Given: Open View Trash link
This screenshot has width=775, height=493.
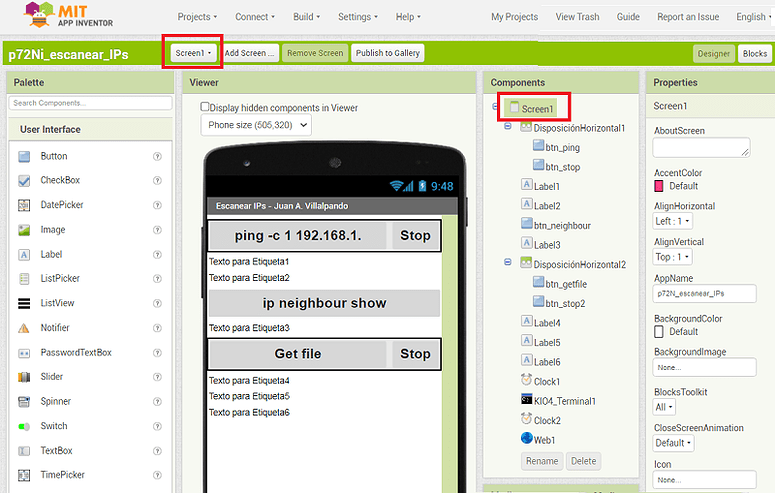Looking at the screenshot, I should (x=577, y=17).
